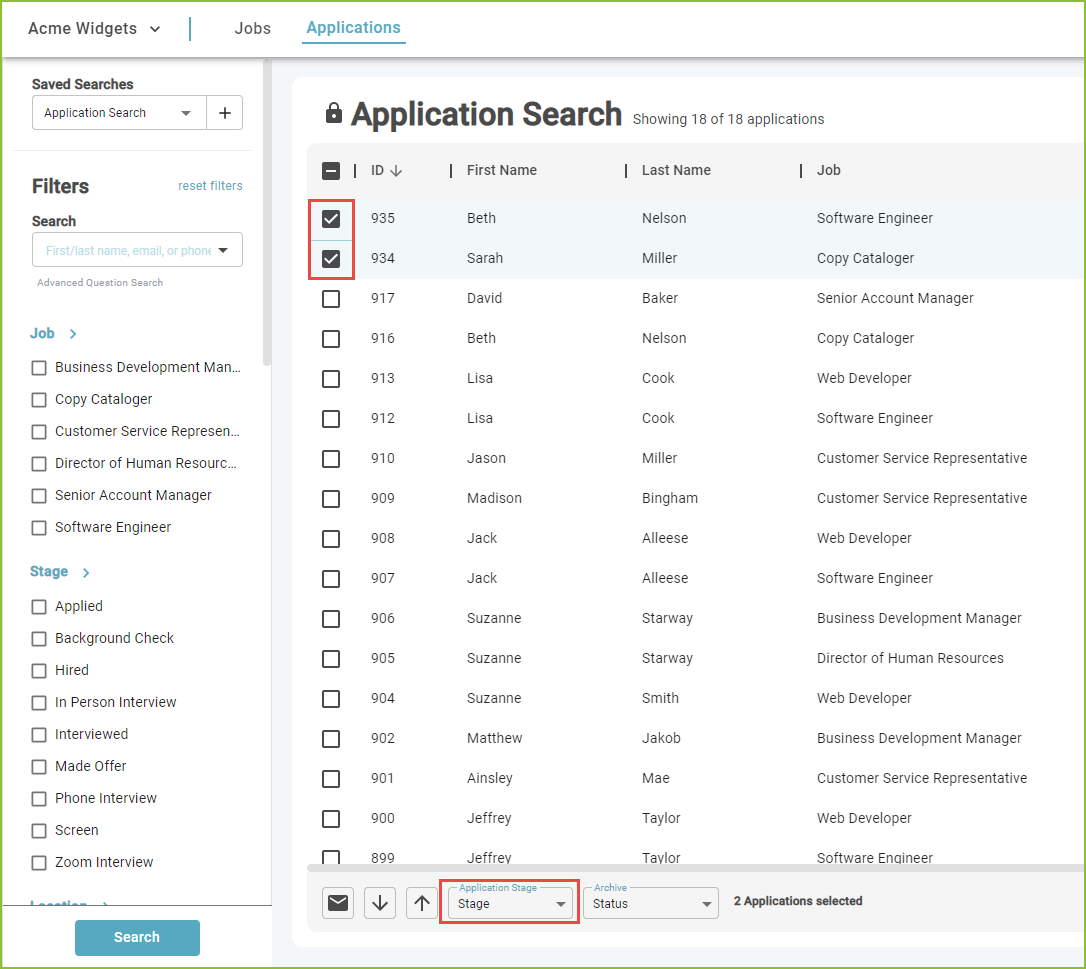Viewport: 1086px width, 969px height.
Task: Click the Search button
Action: (x=137, y=937)
